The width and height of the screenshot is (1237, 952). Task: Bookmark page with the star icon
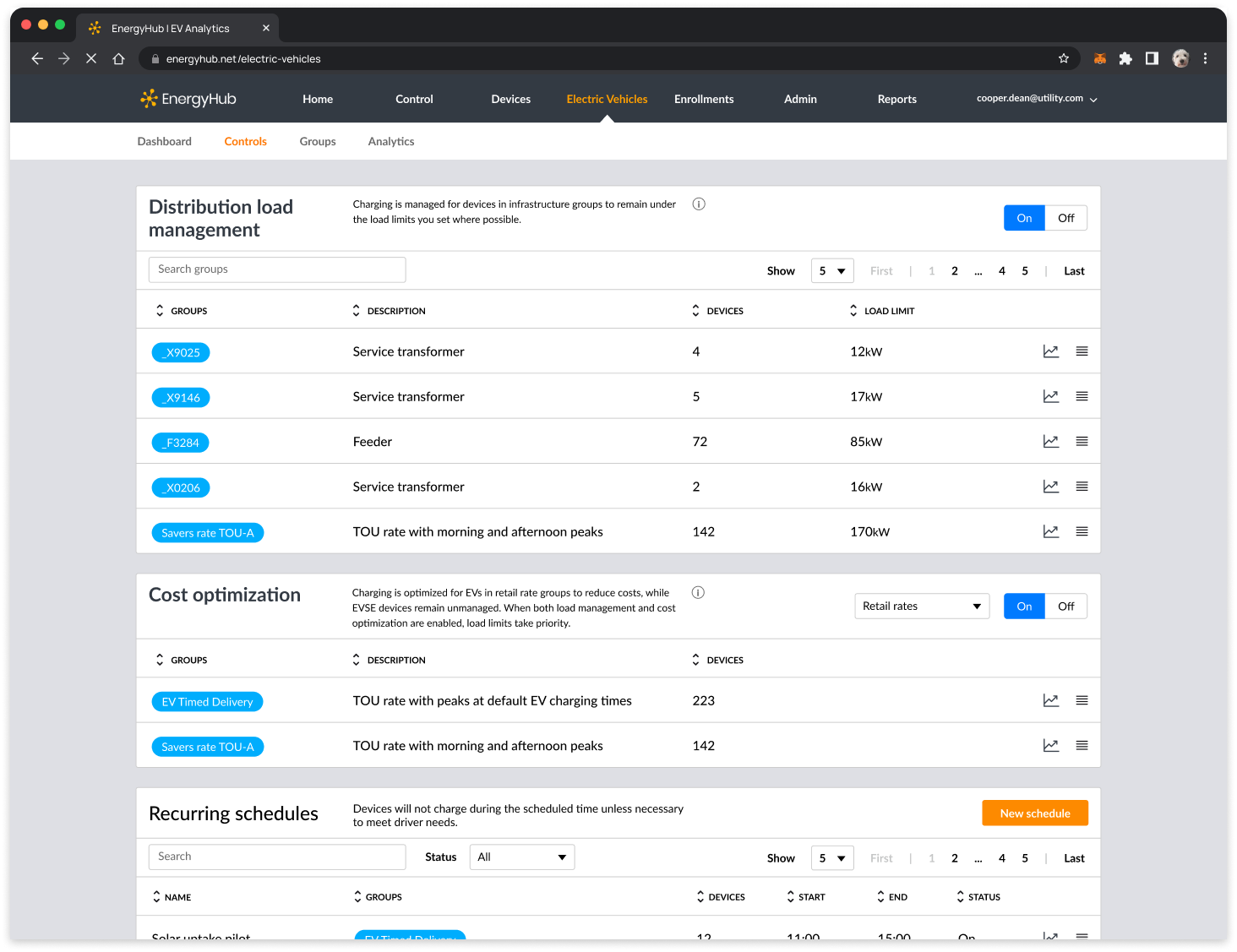pyautogui.click(x=1063, y=58)
